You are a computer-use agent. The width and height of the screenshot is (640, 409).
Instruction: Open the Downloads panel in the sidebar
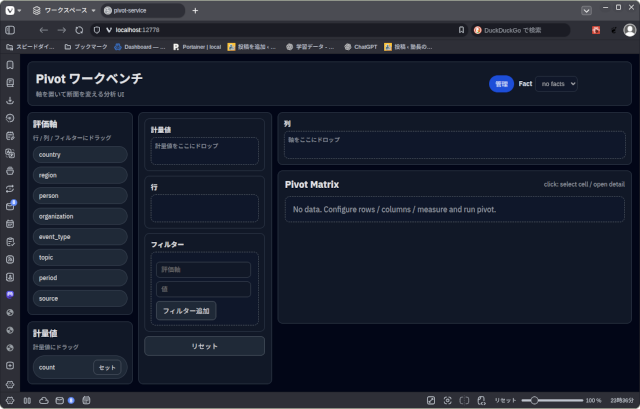(x=10, y=100)
